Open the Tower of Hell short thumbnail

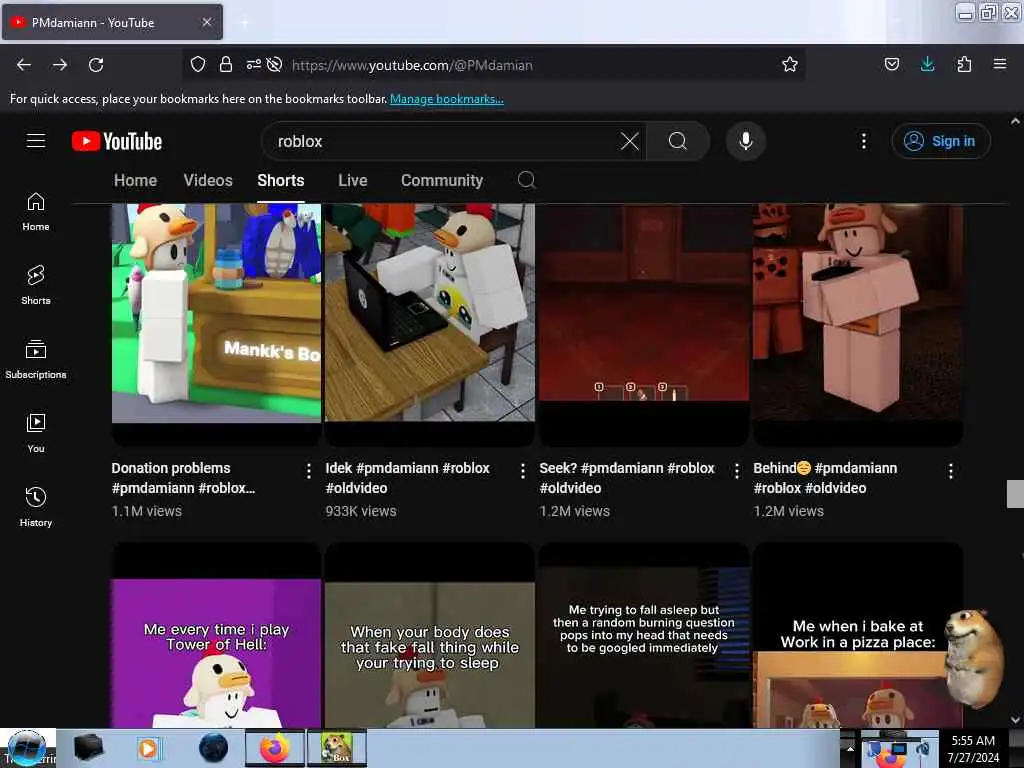click(216, 635)
